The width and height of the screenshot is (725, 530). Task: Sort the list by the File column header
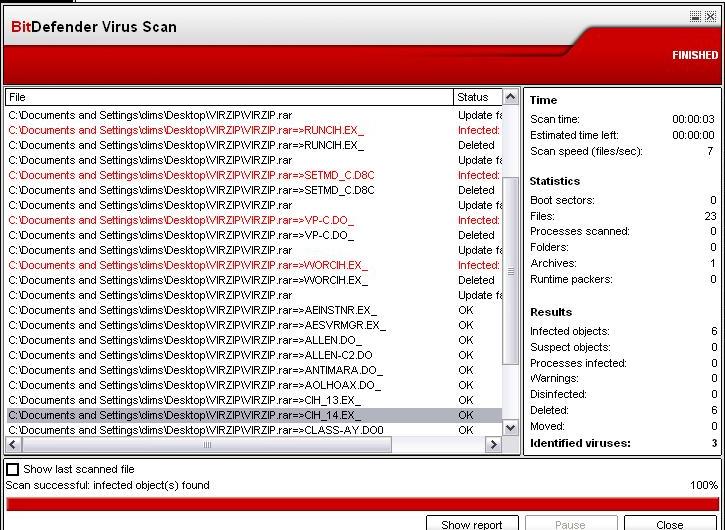(229, 97)
